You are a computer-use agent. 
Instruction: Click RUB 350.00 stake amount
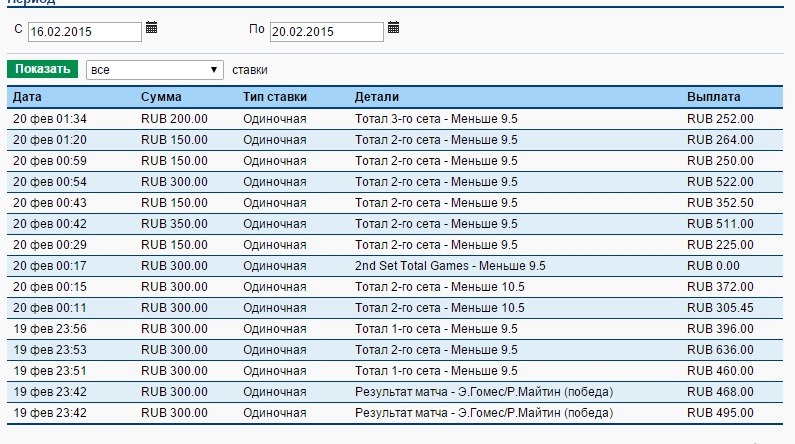(x=174, y=224)
